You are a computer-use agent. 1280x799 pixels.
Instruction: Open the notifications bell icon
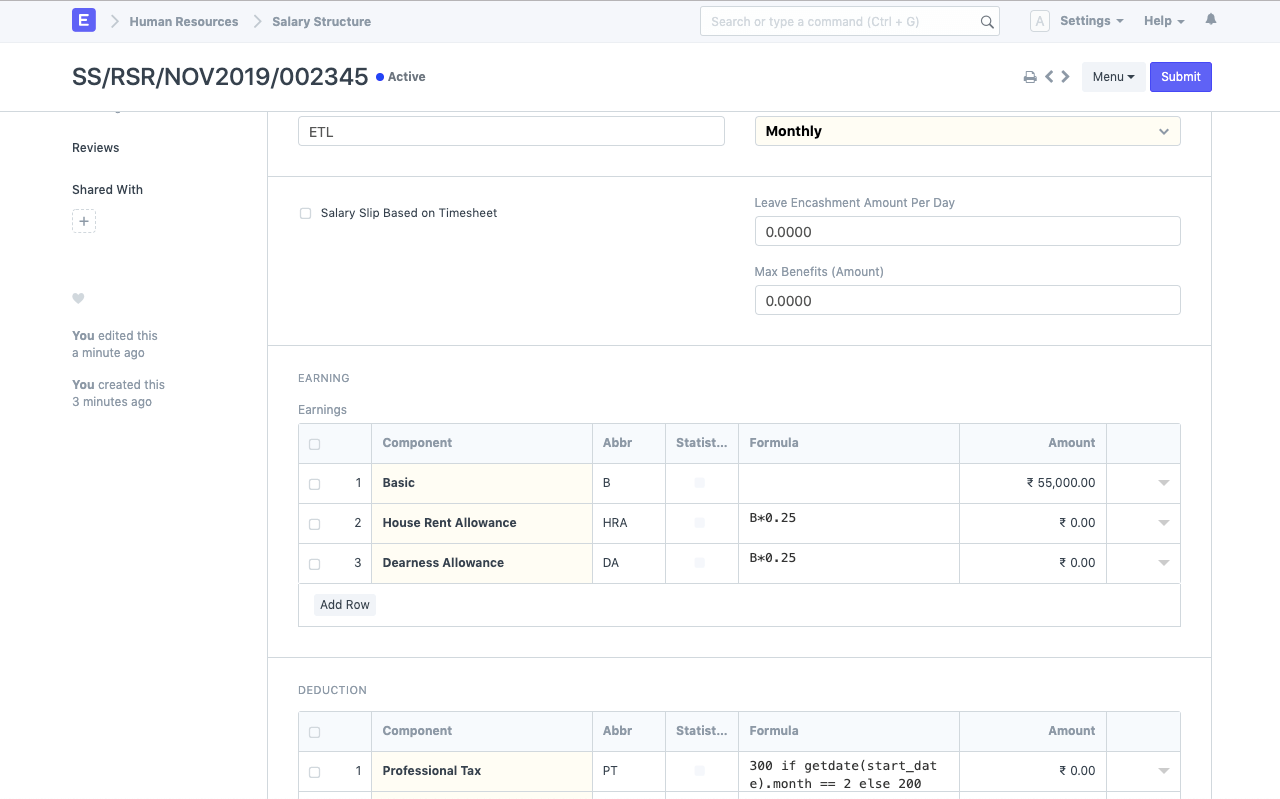pyautogui.click(x=1211, y=20)
